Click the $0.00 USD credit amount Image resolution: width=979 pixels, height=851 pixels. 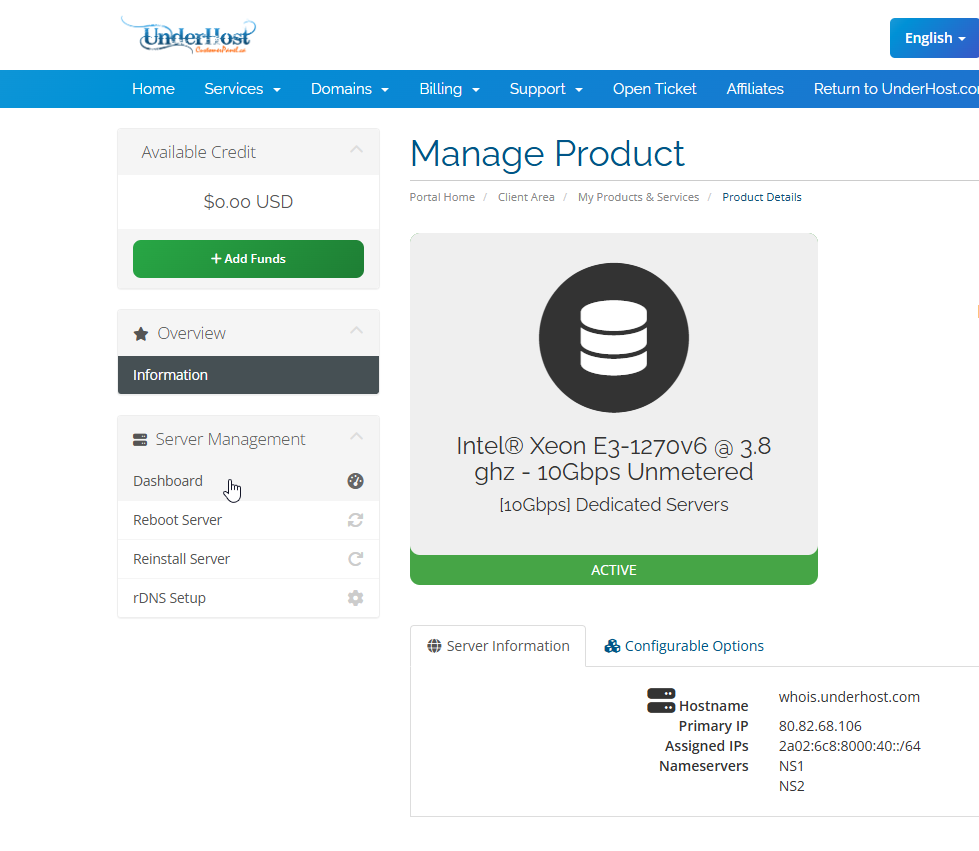pyautogui.click(x=248, y=202)
